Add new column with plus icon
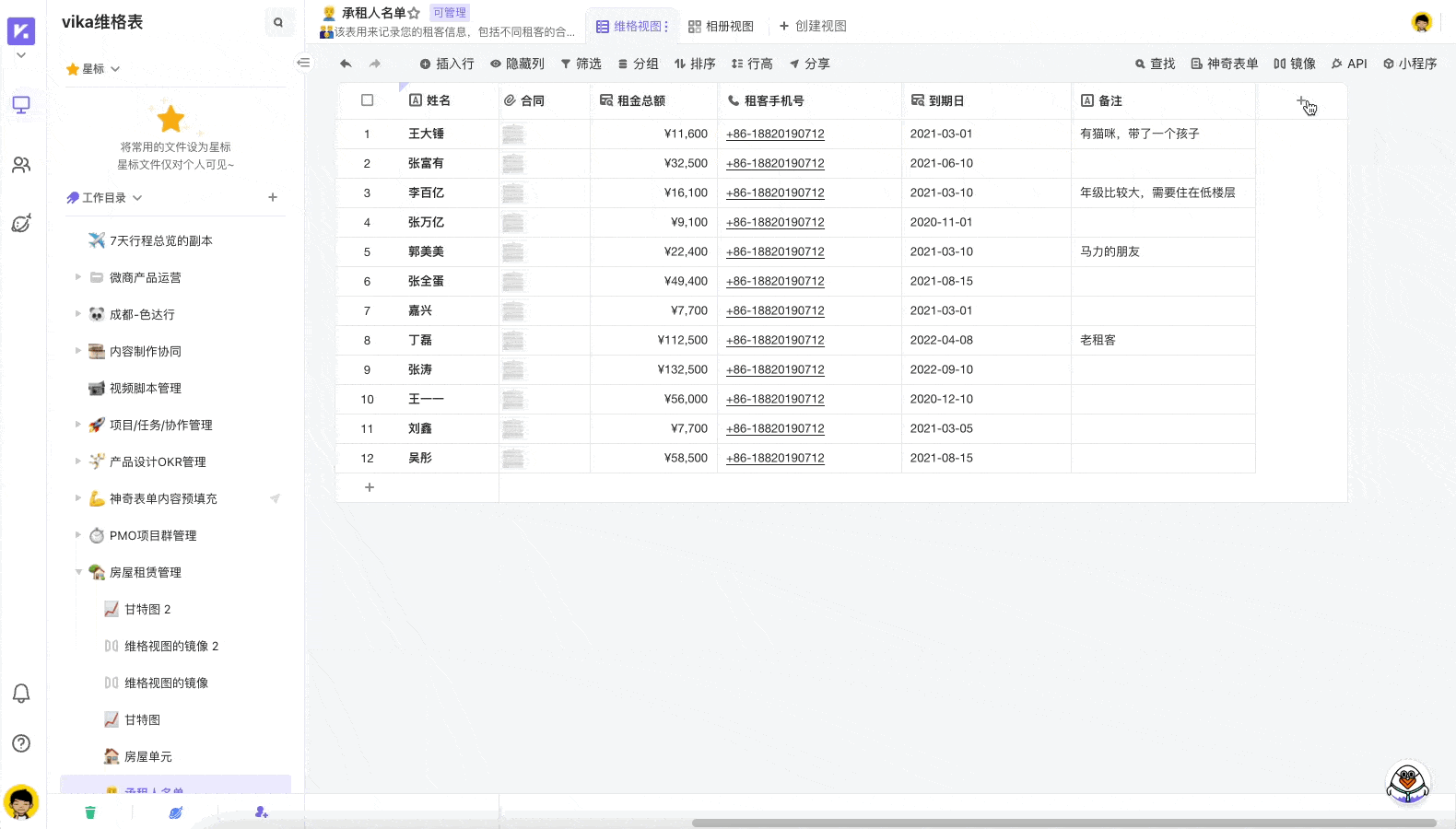The height and width of the screenshot is (829, 1456). [1301, 100]
